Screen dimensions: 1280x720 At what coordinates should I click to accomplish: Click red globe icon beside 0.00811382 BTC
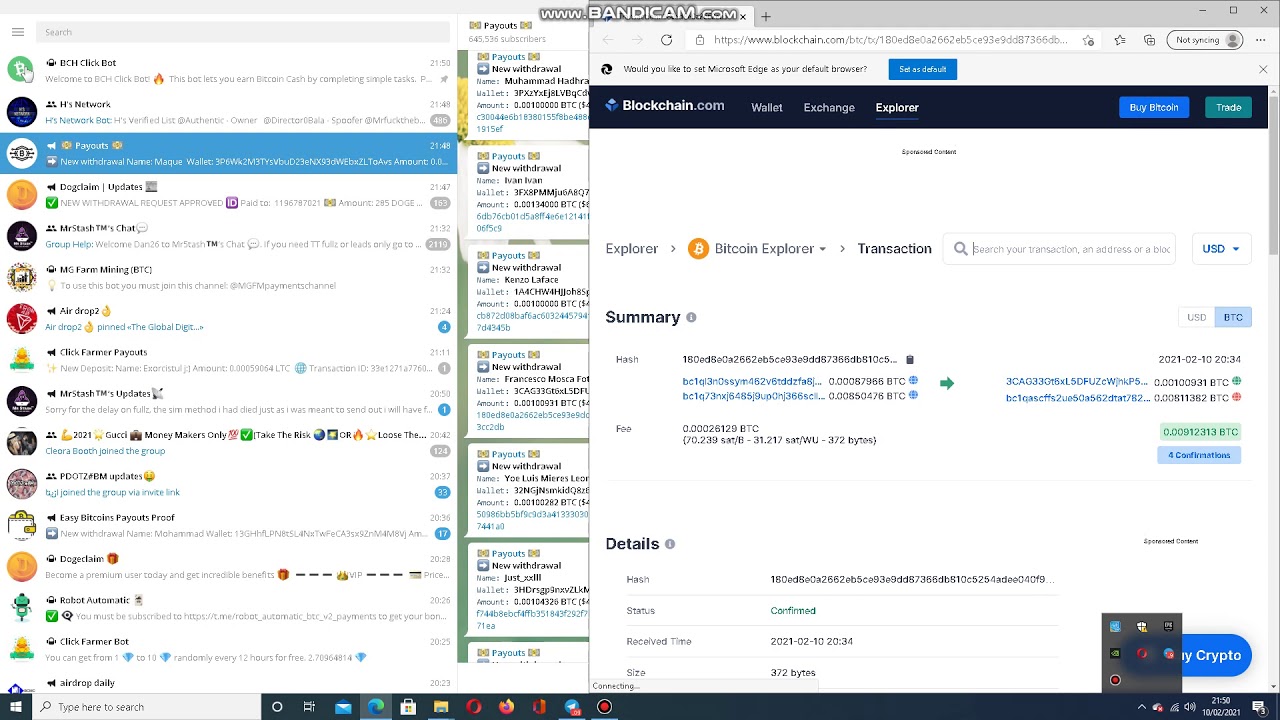[x=1237, y=397]
